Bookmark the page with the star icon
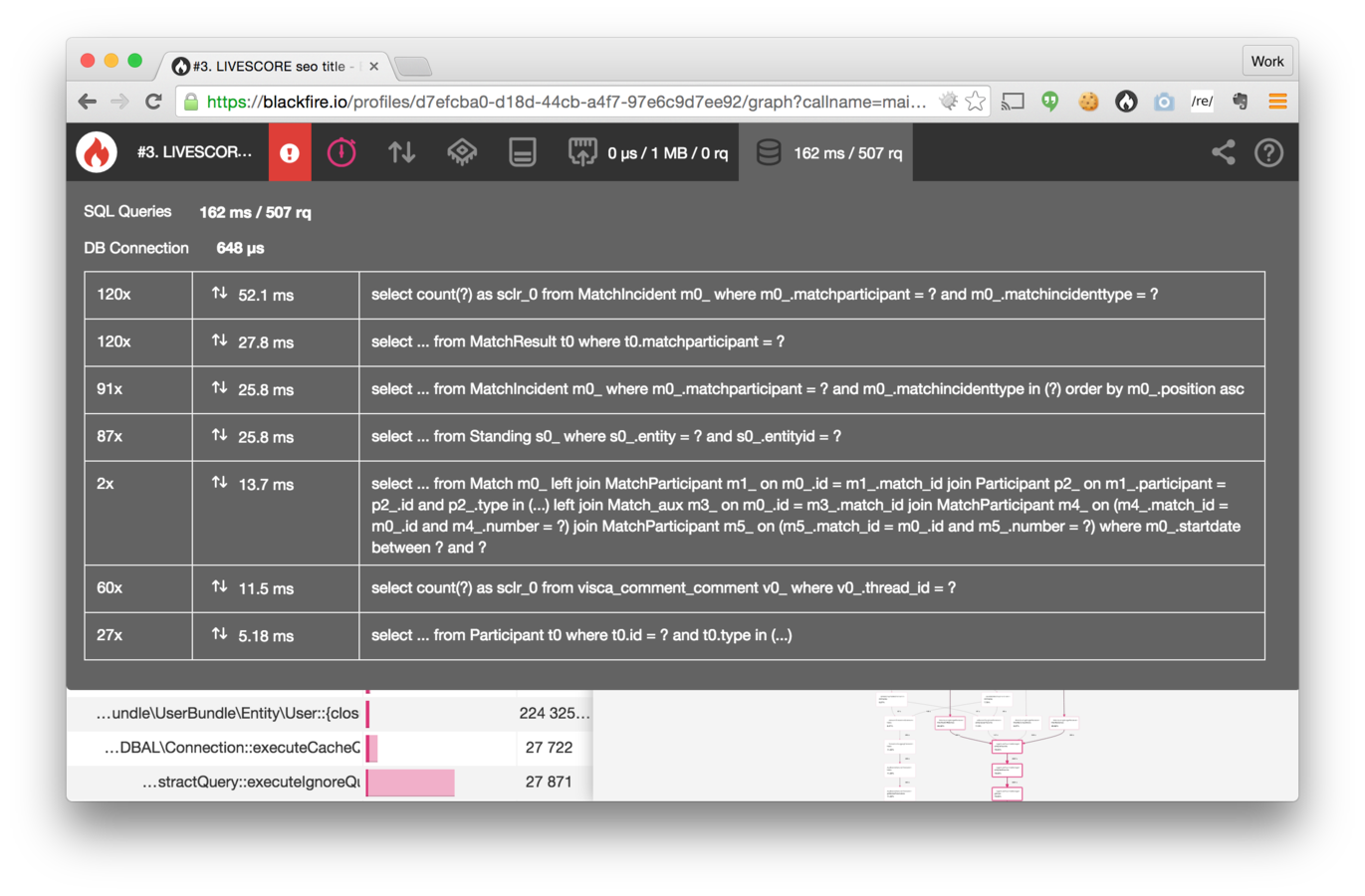This screenshot has width=1365, height=896. tap(975, 102)
